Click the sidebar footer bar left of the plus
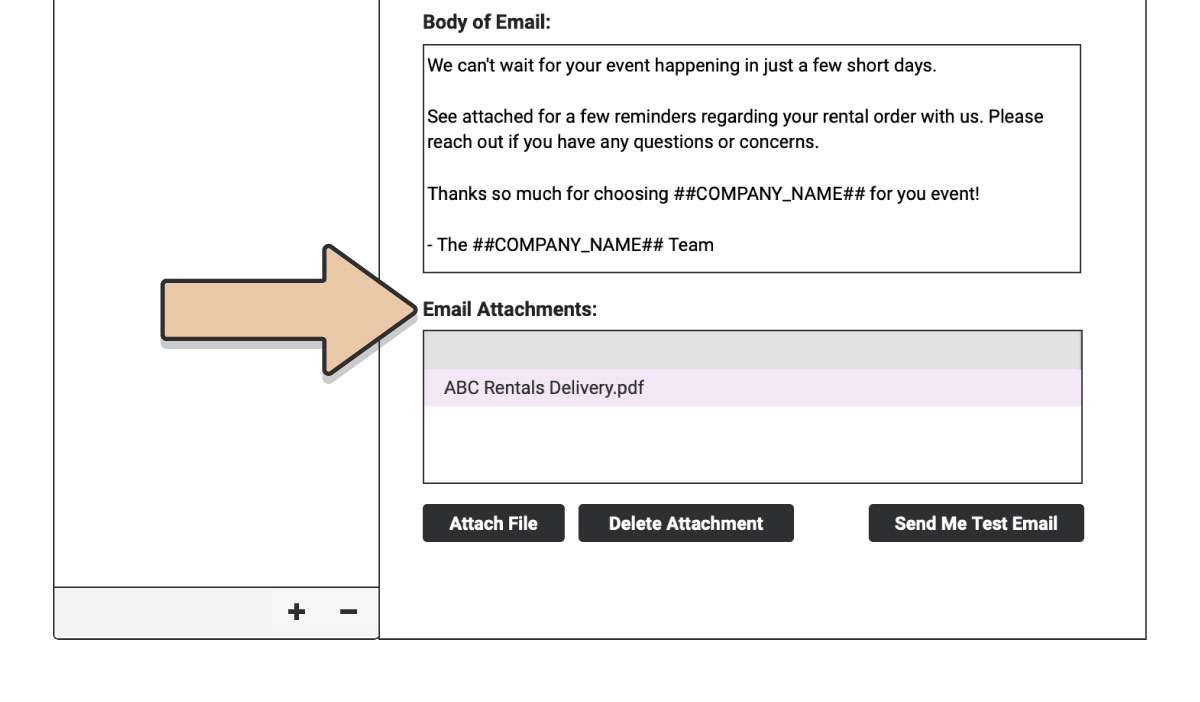Screen dimensions: 1200x702 162,612
